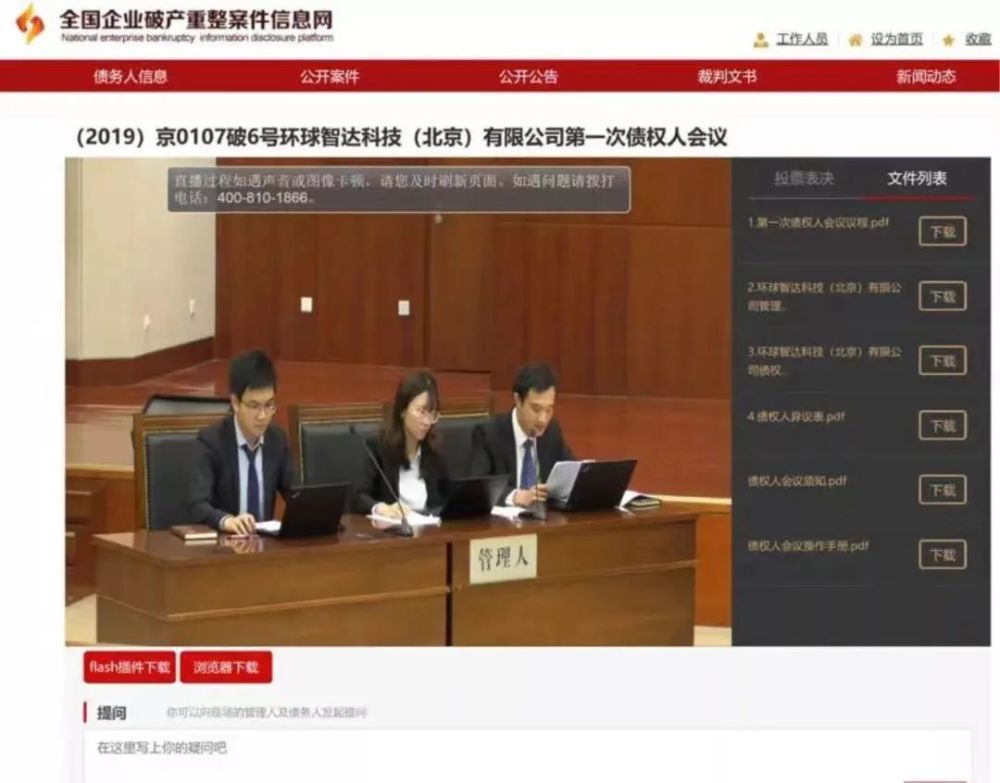Click the live video stream of the meeting
The width and height of the screenshot is (1000, 783).
[398, 402]
